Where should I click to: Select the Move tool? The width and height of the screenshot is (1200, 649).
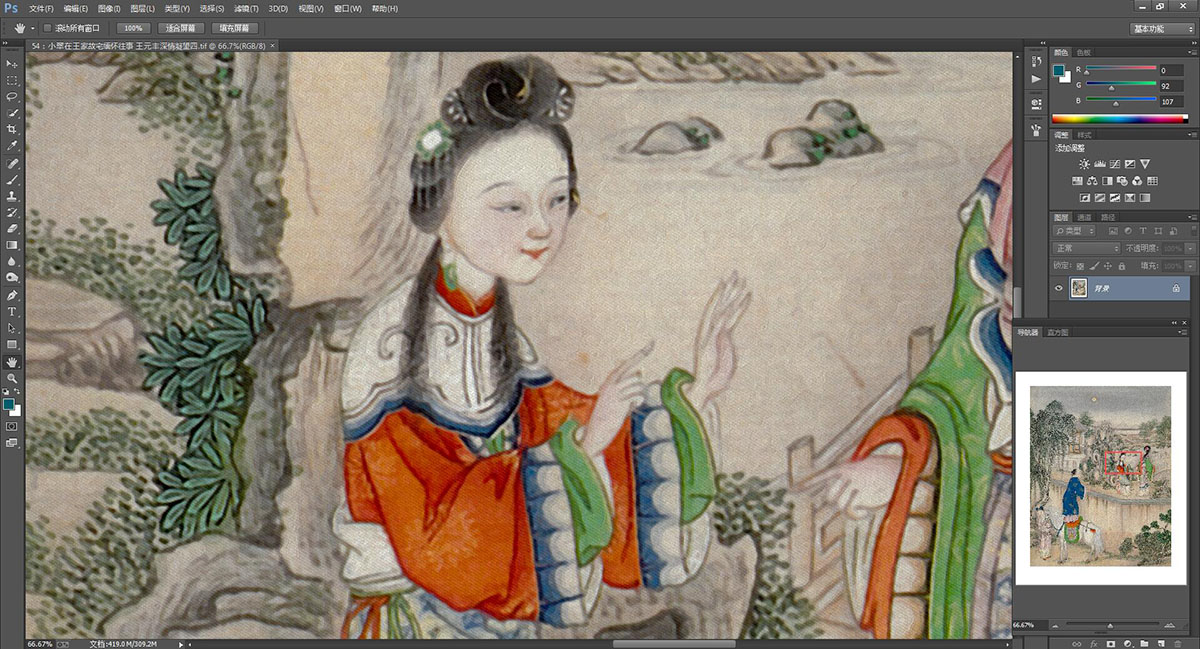(x=12, y=63)
